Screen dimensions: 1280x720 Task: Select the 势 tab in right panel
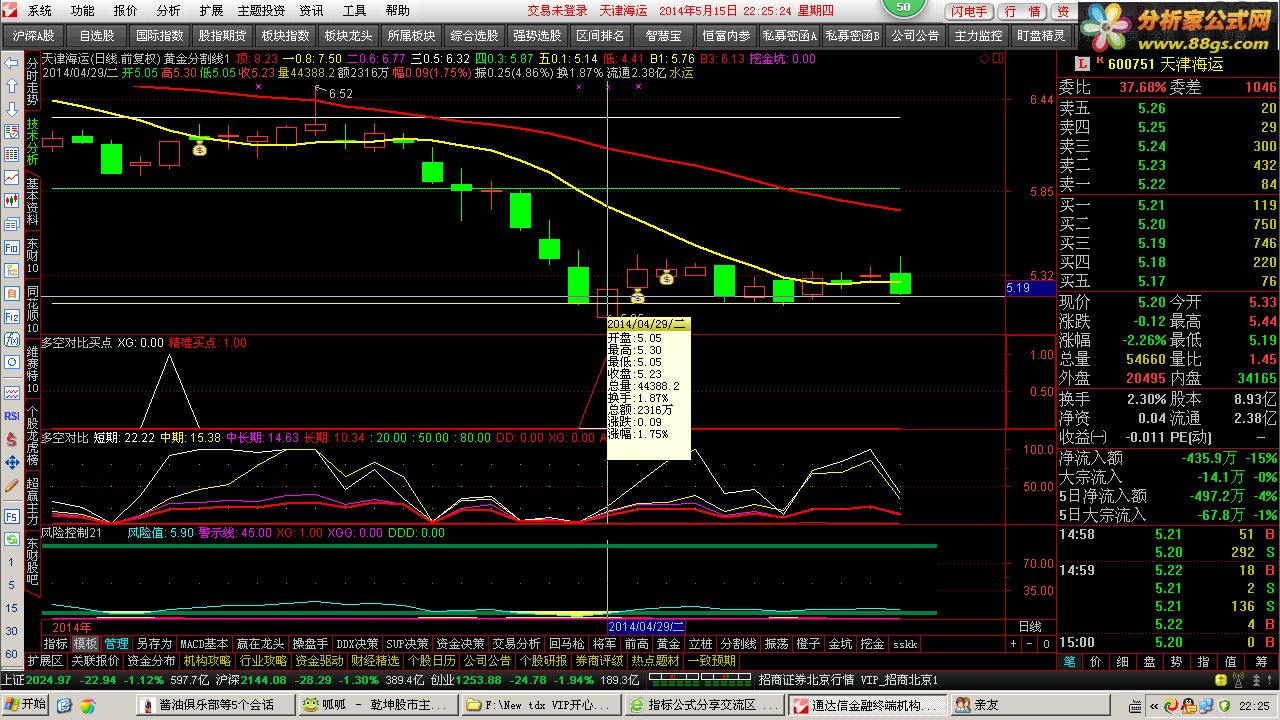[1176, 662]
